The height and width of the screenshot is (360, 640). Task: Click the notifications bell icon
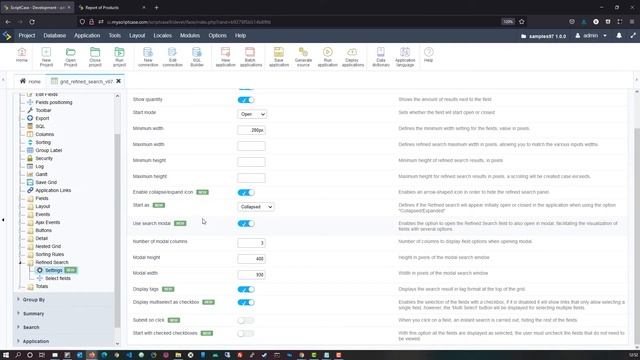pos(619,36)
